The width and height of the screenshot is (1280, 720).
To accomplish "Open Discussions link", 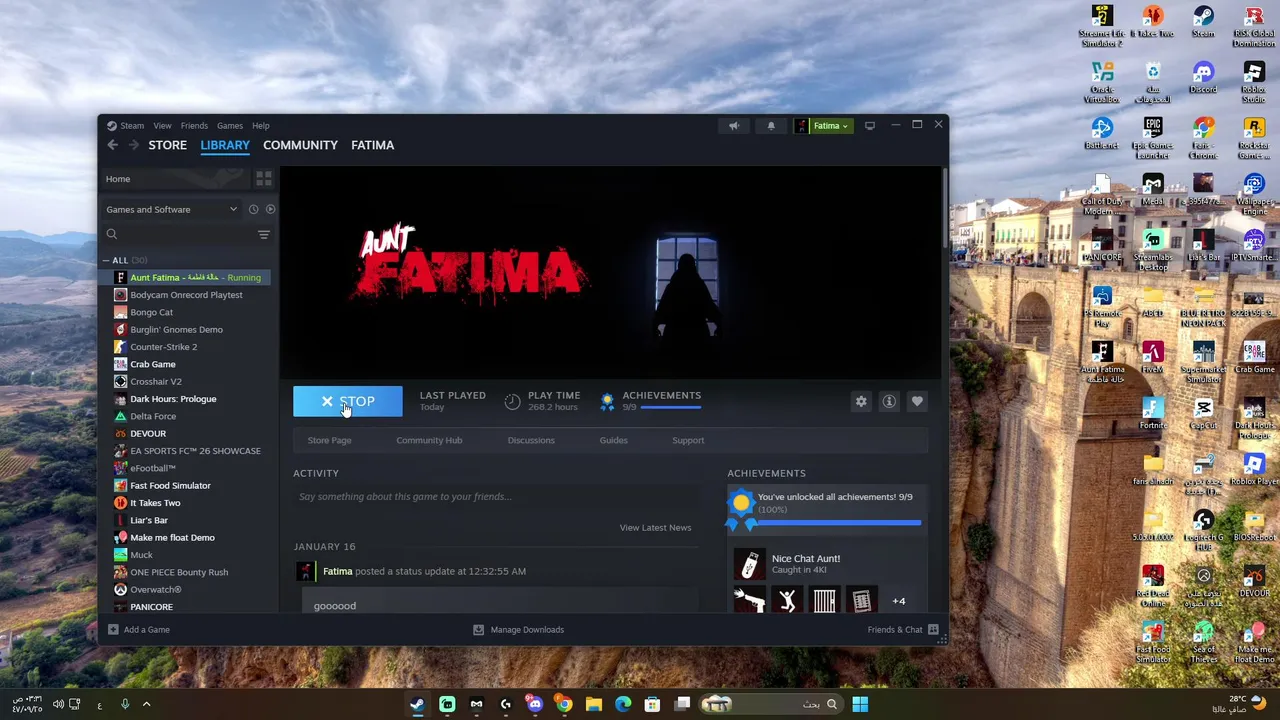I will pyautogui.click(x=531, y=440).
